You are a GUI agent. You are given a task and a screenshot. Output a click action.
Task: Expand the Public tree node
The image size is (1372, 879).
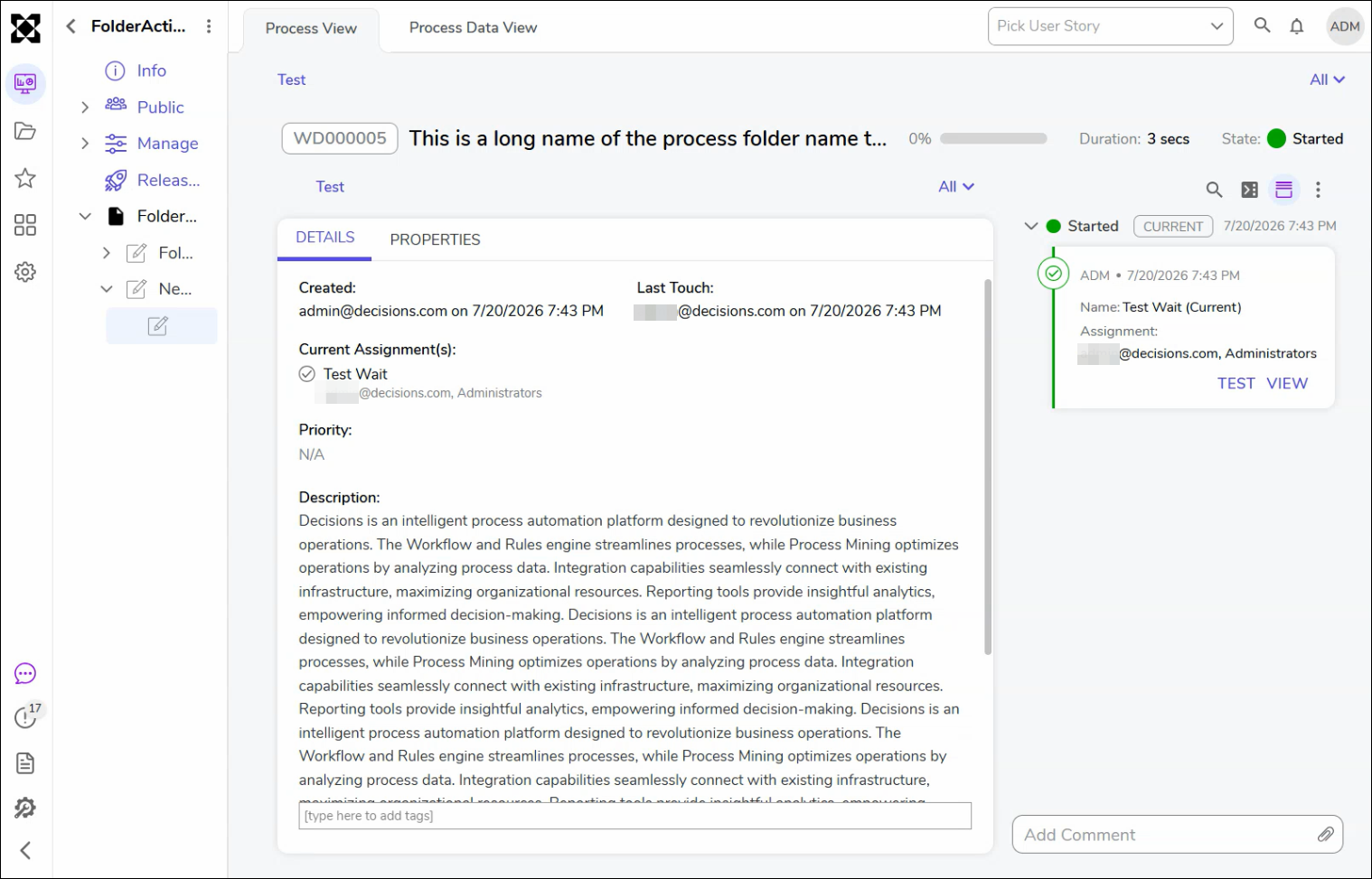coord(85,108)
